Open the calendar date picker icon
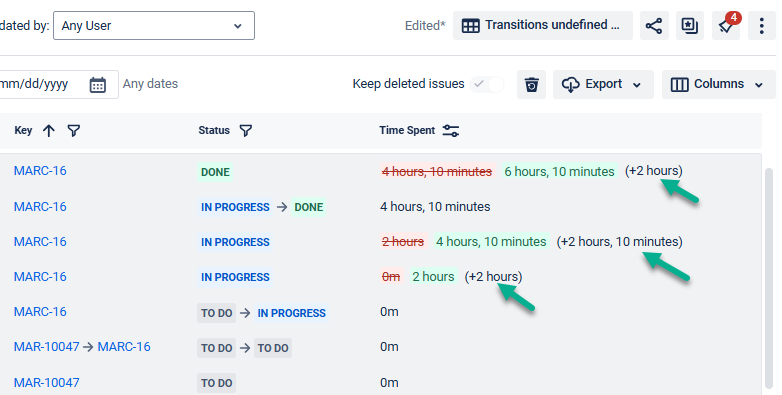 coord(98,84)
